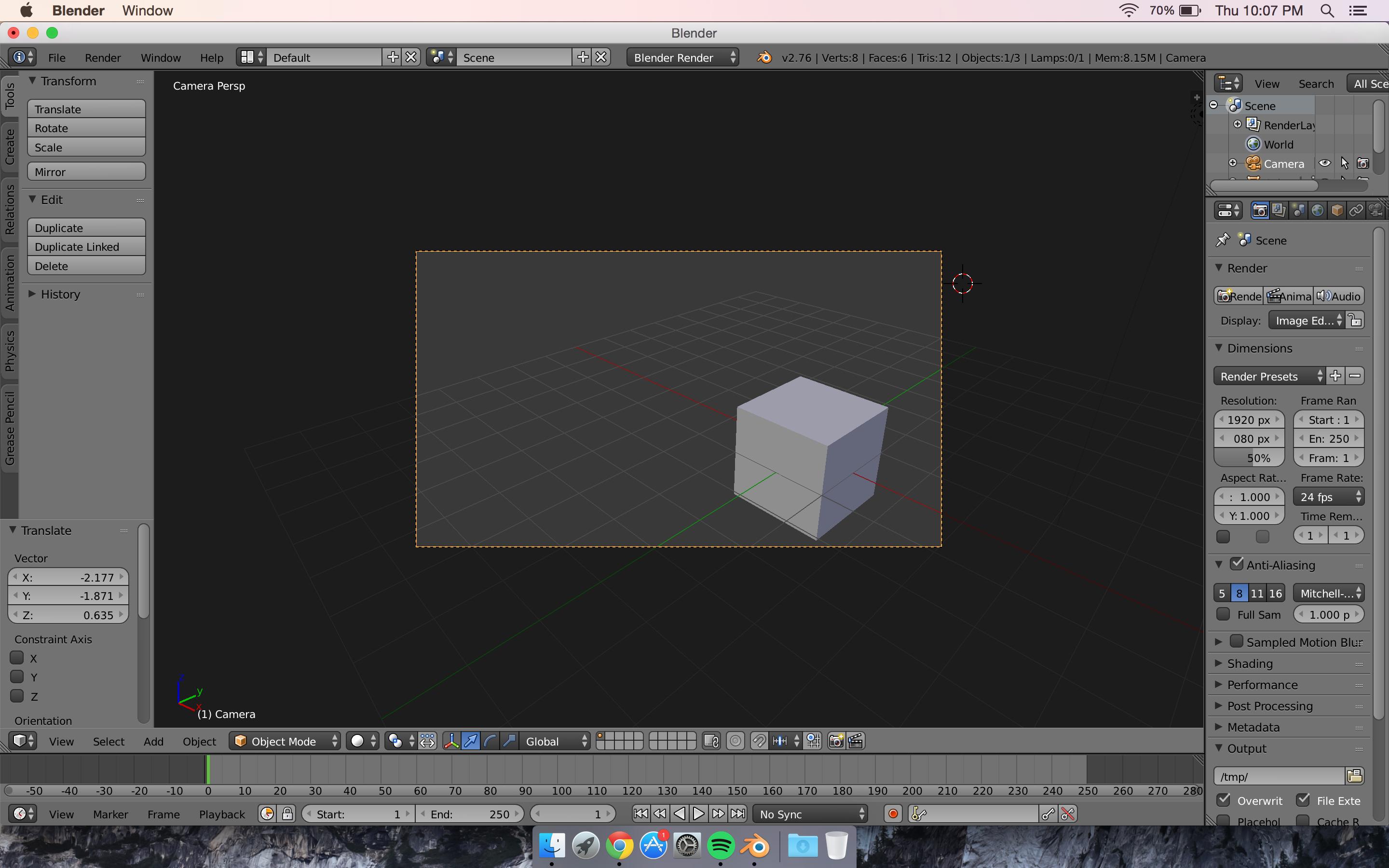The image size is (1389, 868).
Task: Enable the Y constraint axis checkbox
Action: 17,677
